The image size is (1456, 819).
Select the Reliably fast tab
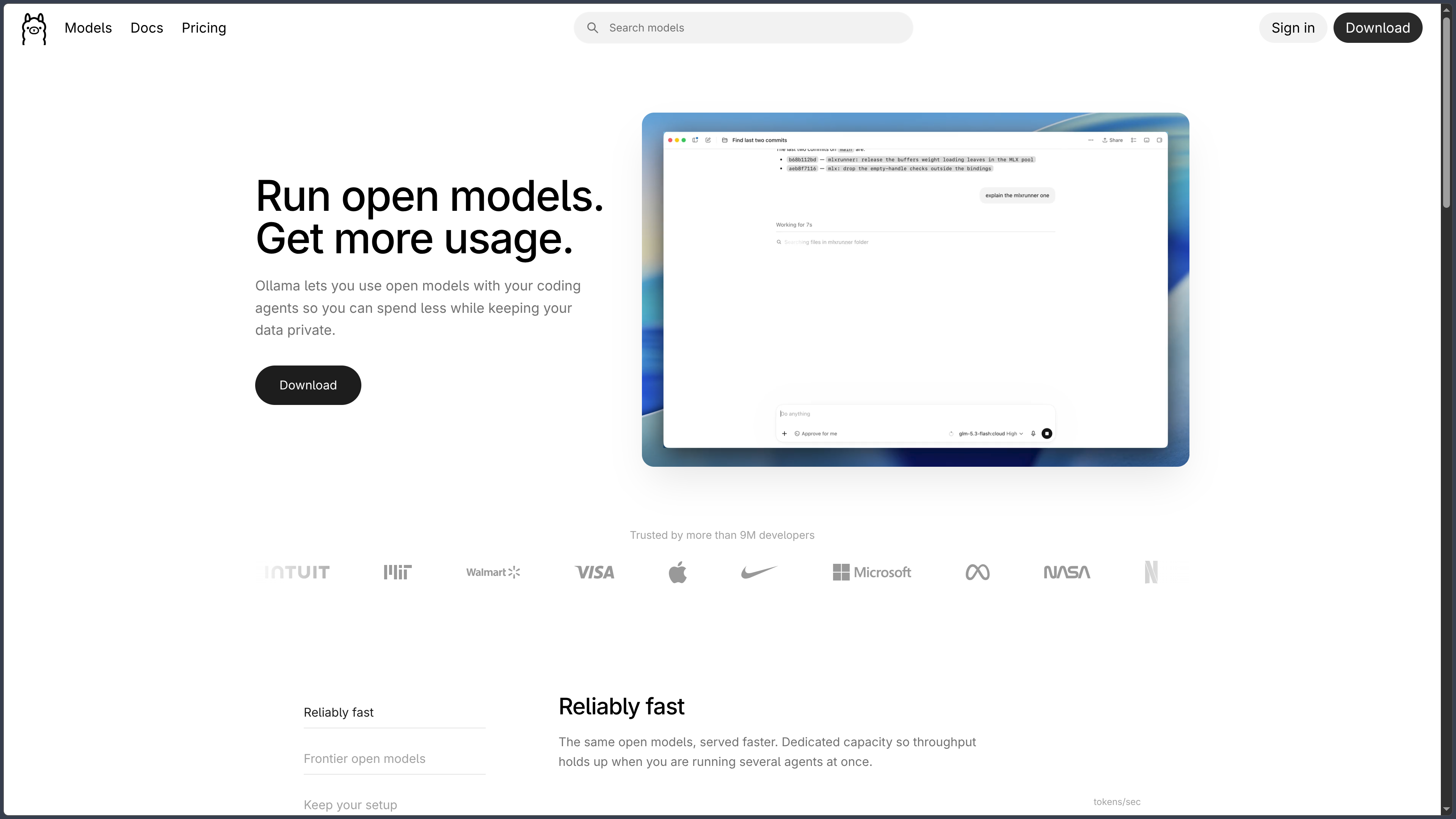pyautogui.click(x=394, y=712)
